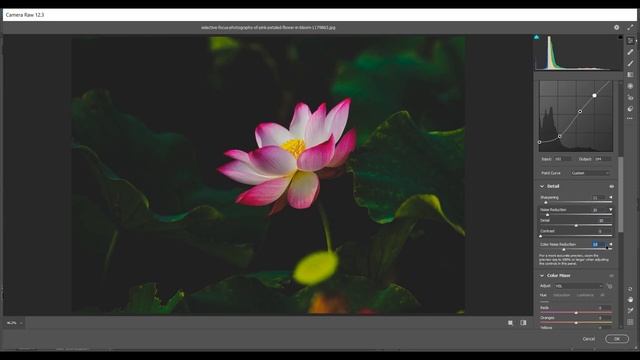This screenshot has width=640, height=360.
Task: Toggle full screen mode icon
Action: point(630,27)
